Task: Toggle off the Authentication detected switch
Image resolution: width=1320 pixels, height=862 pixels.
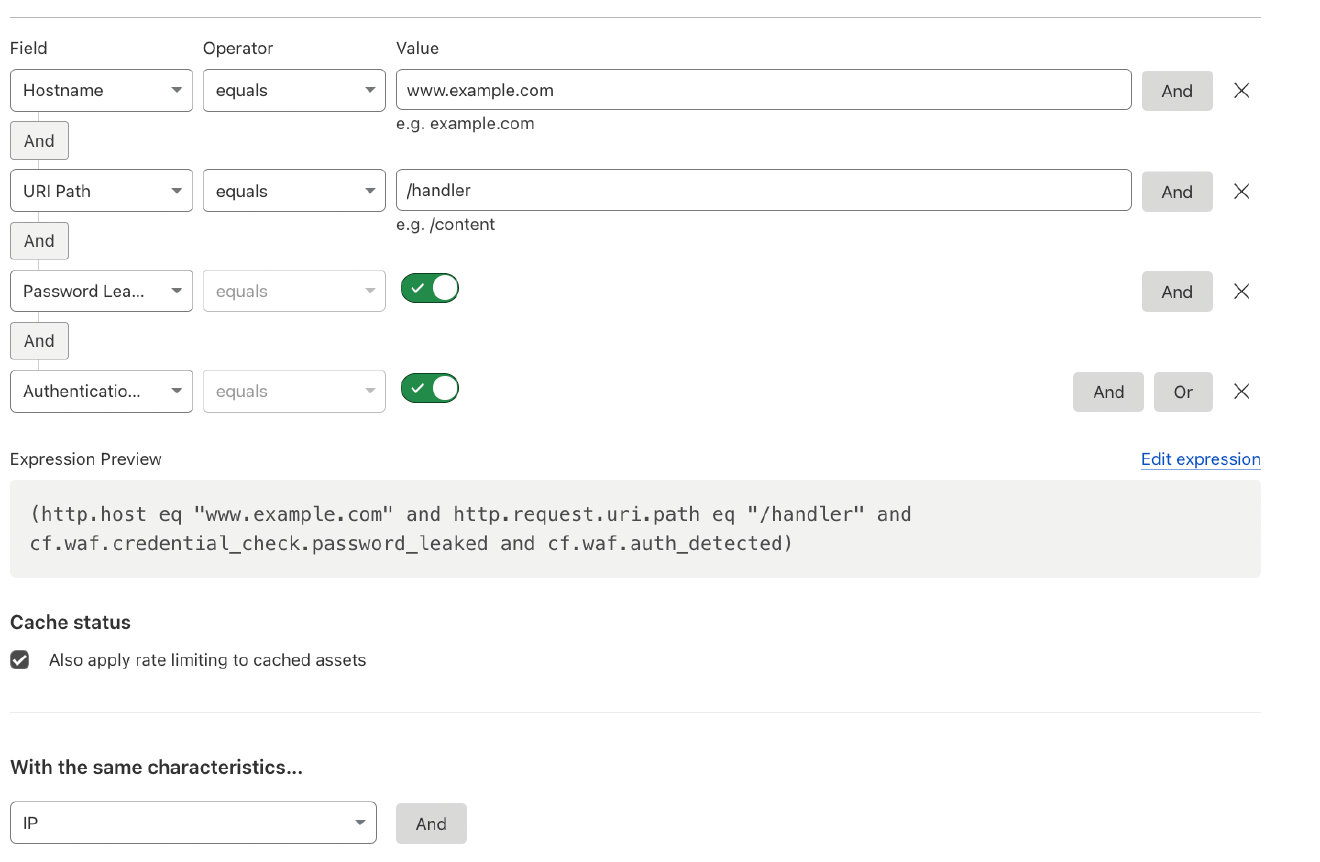Action: [430, 388]
